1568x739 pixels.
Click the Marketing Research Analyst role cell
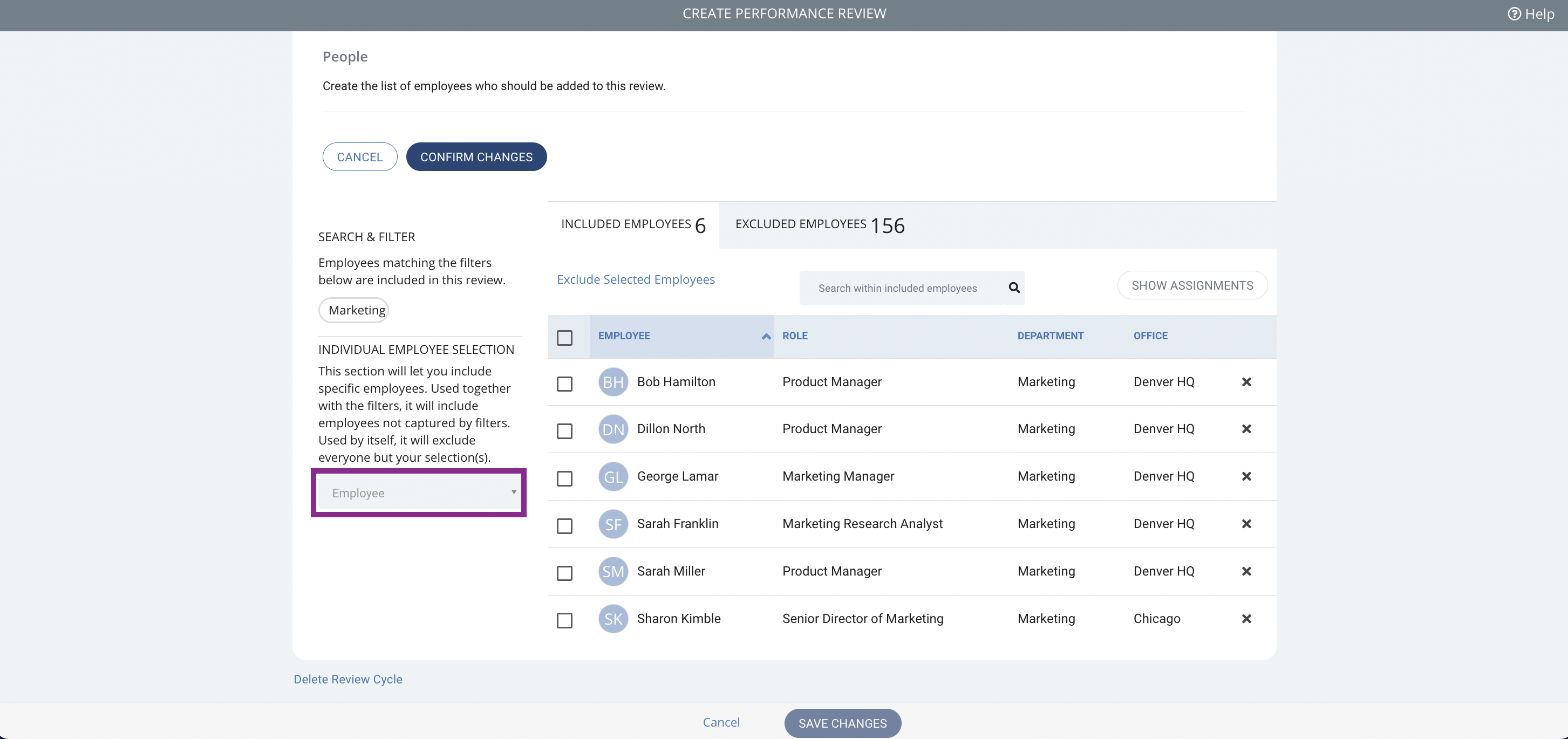click(x=862, y=524)
